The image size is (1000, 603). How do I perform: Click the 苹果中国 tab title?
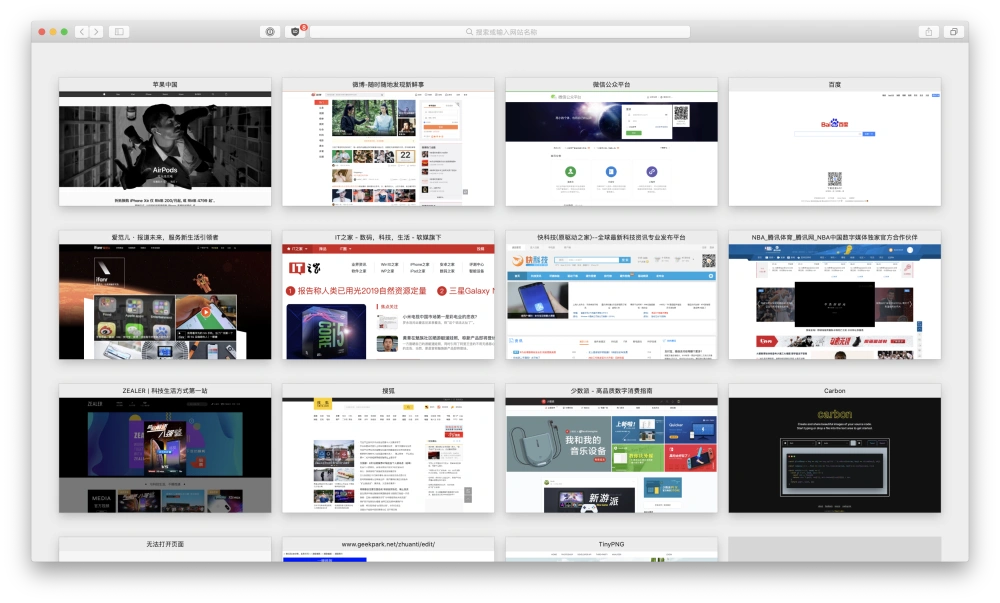click(x=165, y=84)
